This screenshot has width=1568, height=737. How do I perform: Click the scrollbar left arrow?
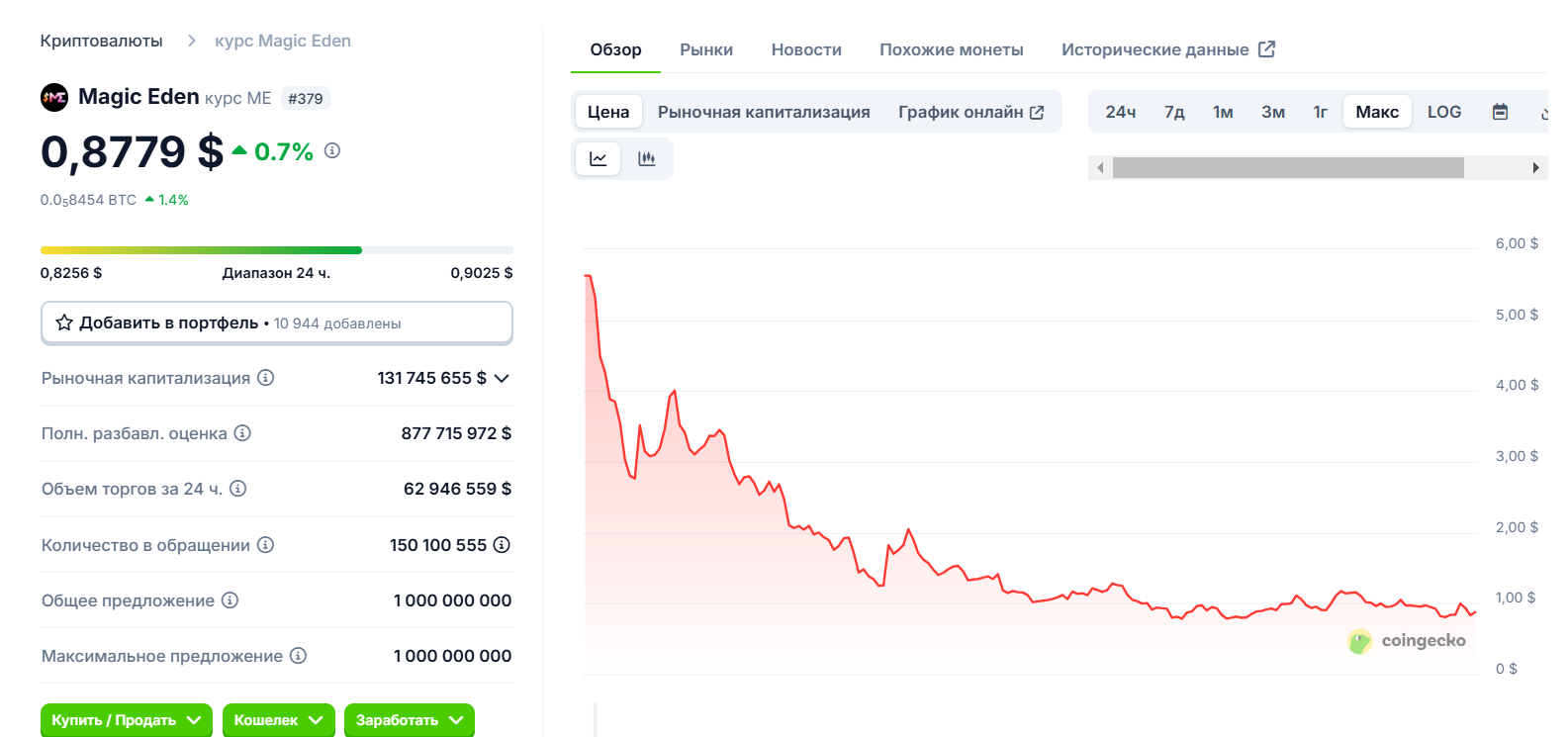tap(1100, 167)
